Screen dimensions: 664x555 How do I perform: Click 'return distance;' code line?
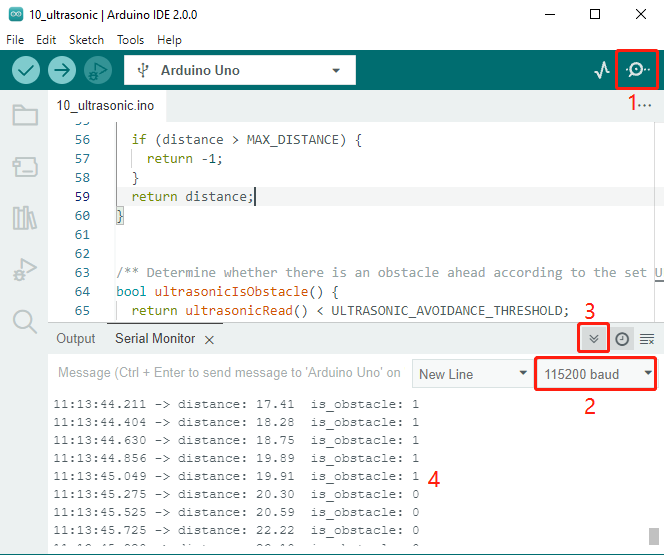[x=192, y=196]
